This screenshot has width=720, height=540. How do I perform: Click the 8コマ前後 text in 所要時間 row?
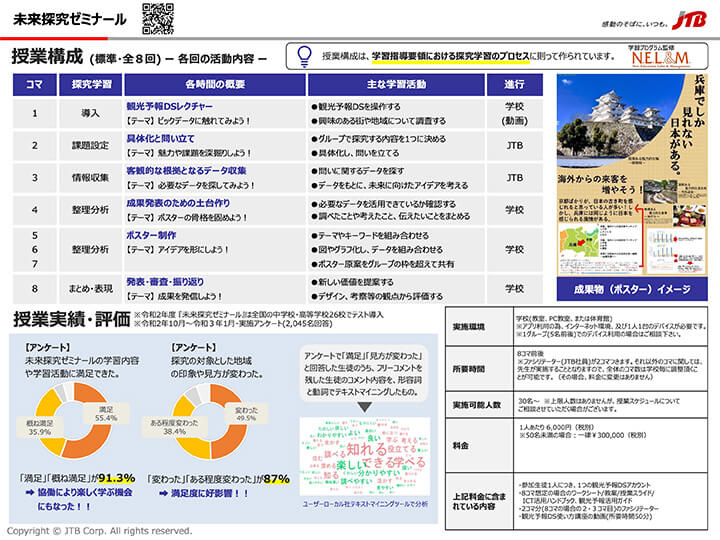[530, 353]
